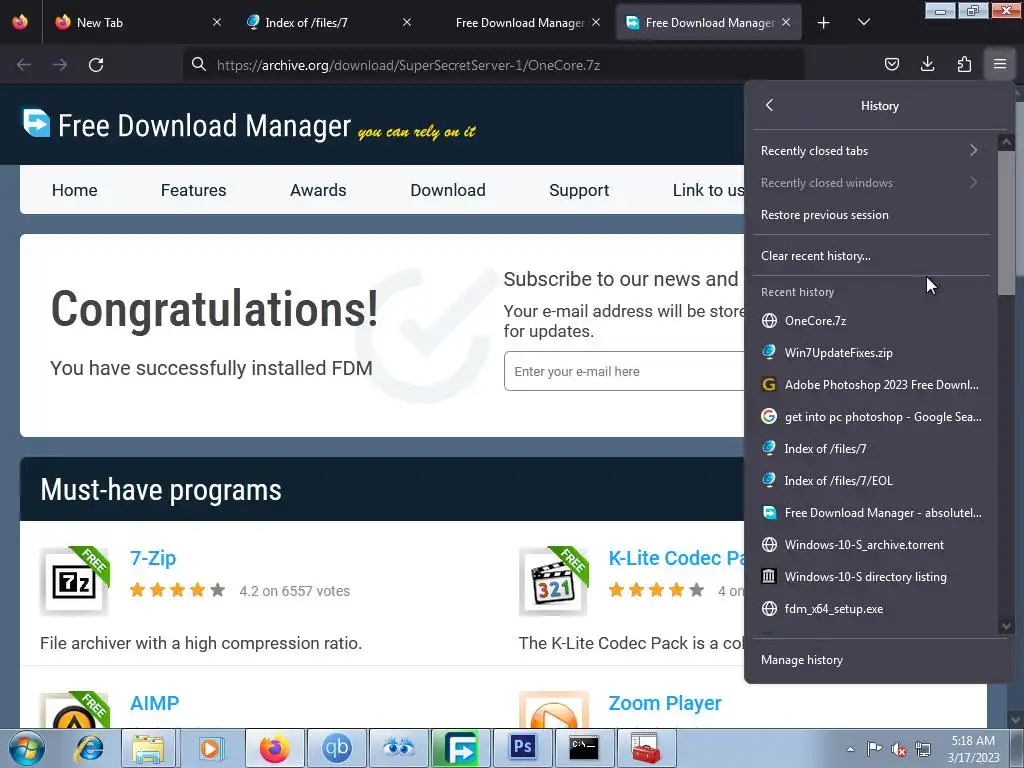1024x768 pixels.
Task: Open the 7-Zip title link
Action: 153,558
